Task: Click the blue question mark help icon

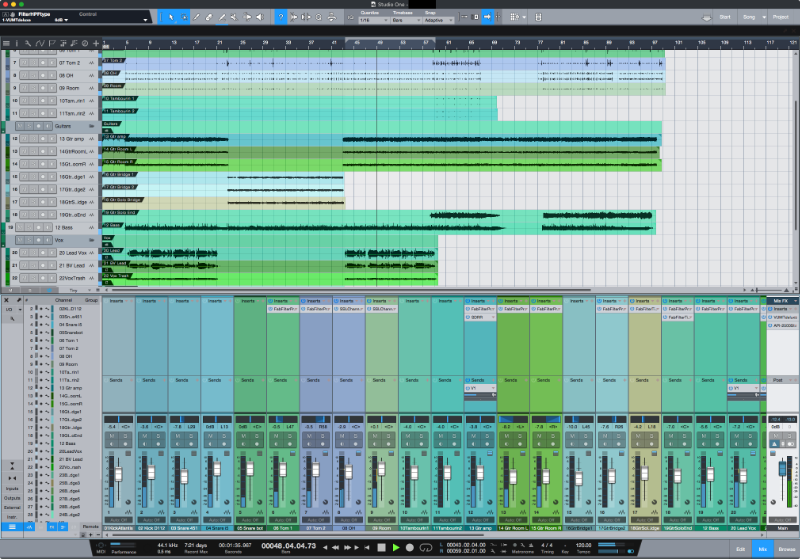Action: tap(280, 17)
